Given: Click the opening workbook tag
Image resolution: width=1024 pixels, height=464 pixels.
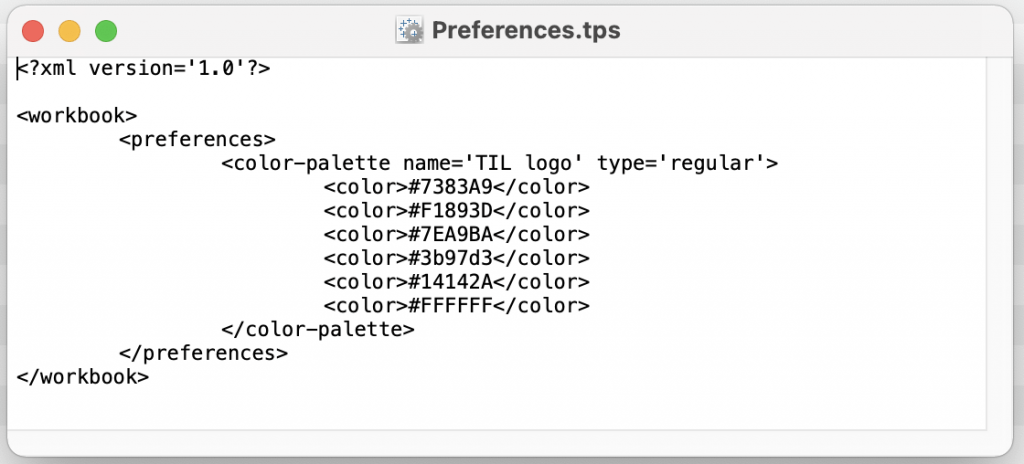Looking at the screenshot, I should point(77,115).
